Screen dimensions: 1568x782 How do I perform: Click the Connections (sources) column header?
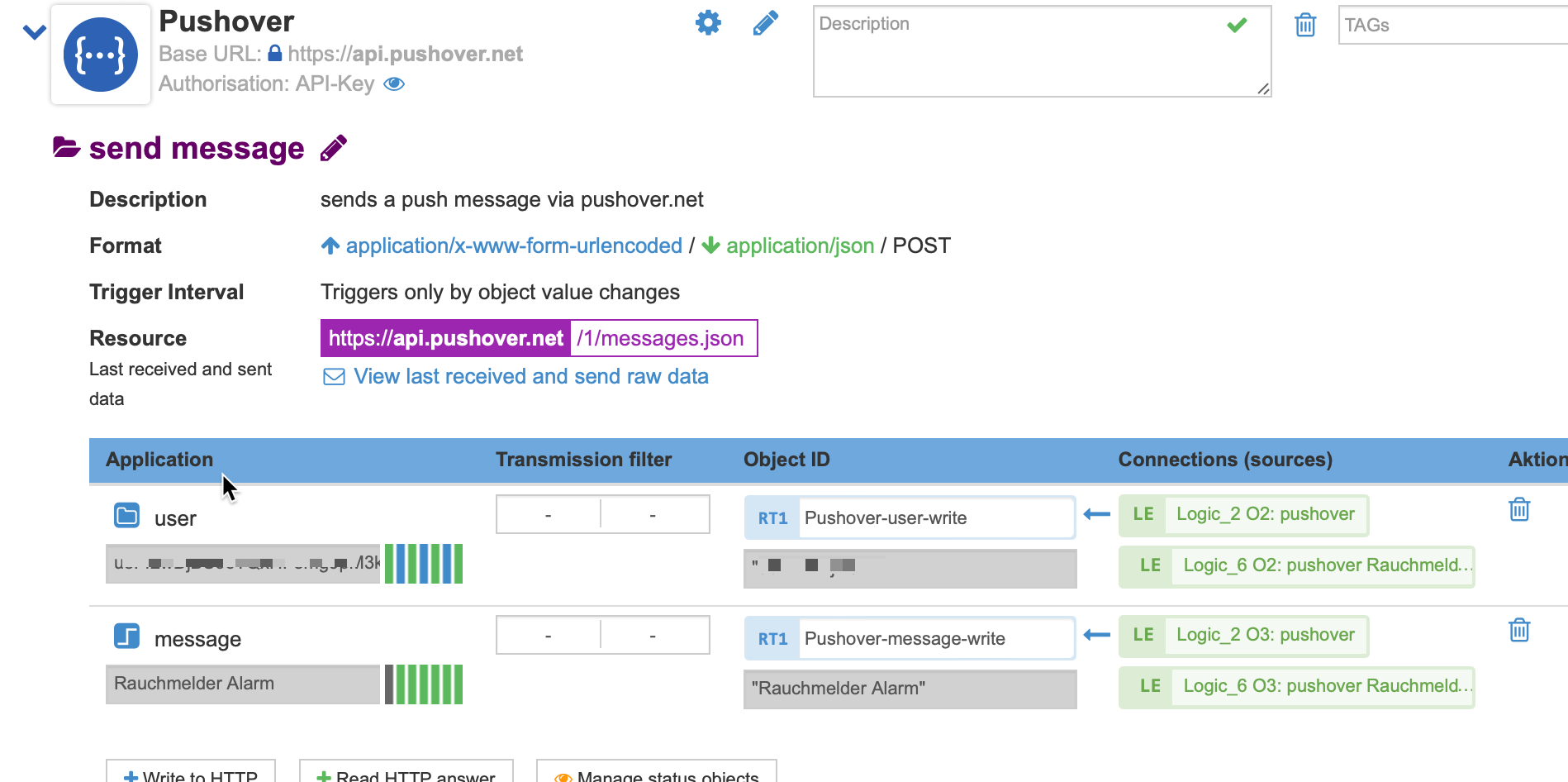tap(1225, 460)
